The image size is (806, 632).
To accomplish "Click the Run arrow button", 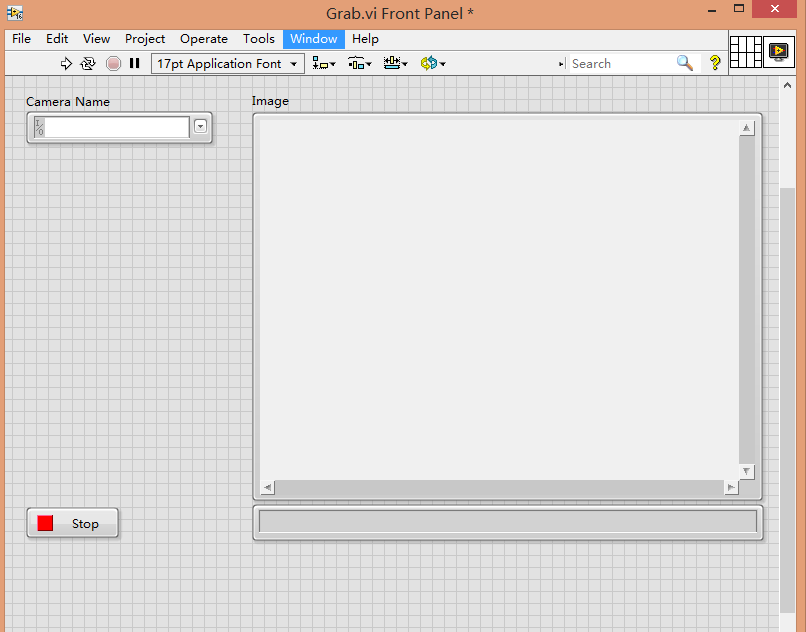I will coord(66,63).
